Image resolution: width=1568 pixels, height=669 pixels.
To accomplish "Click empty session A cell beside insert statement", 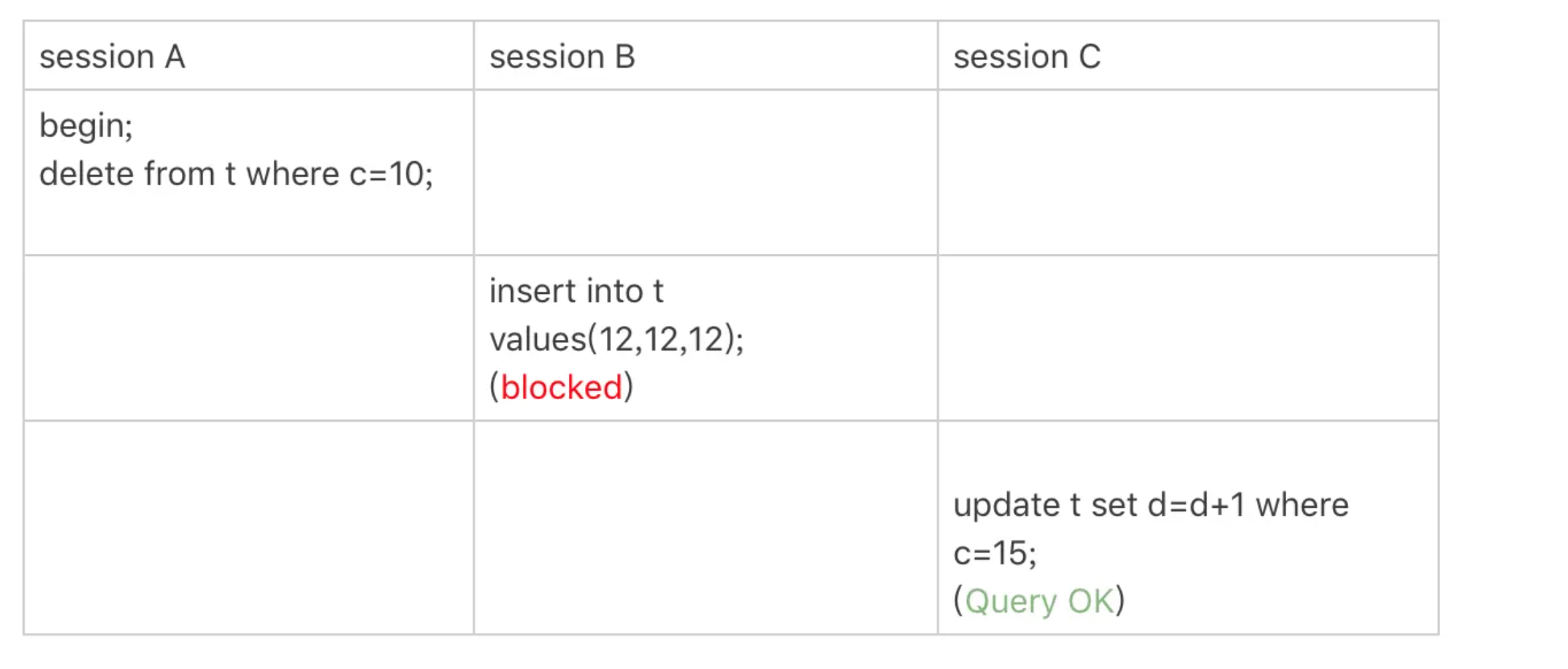I will pos(248,338).
